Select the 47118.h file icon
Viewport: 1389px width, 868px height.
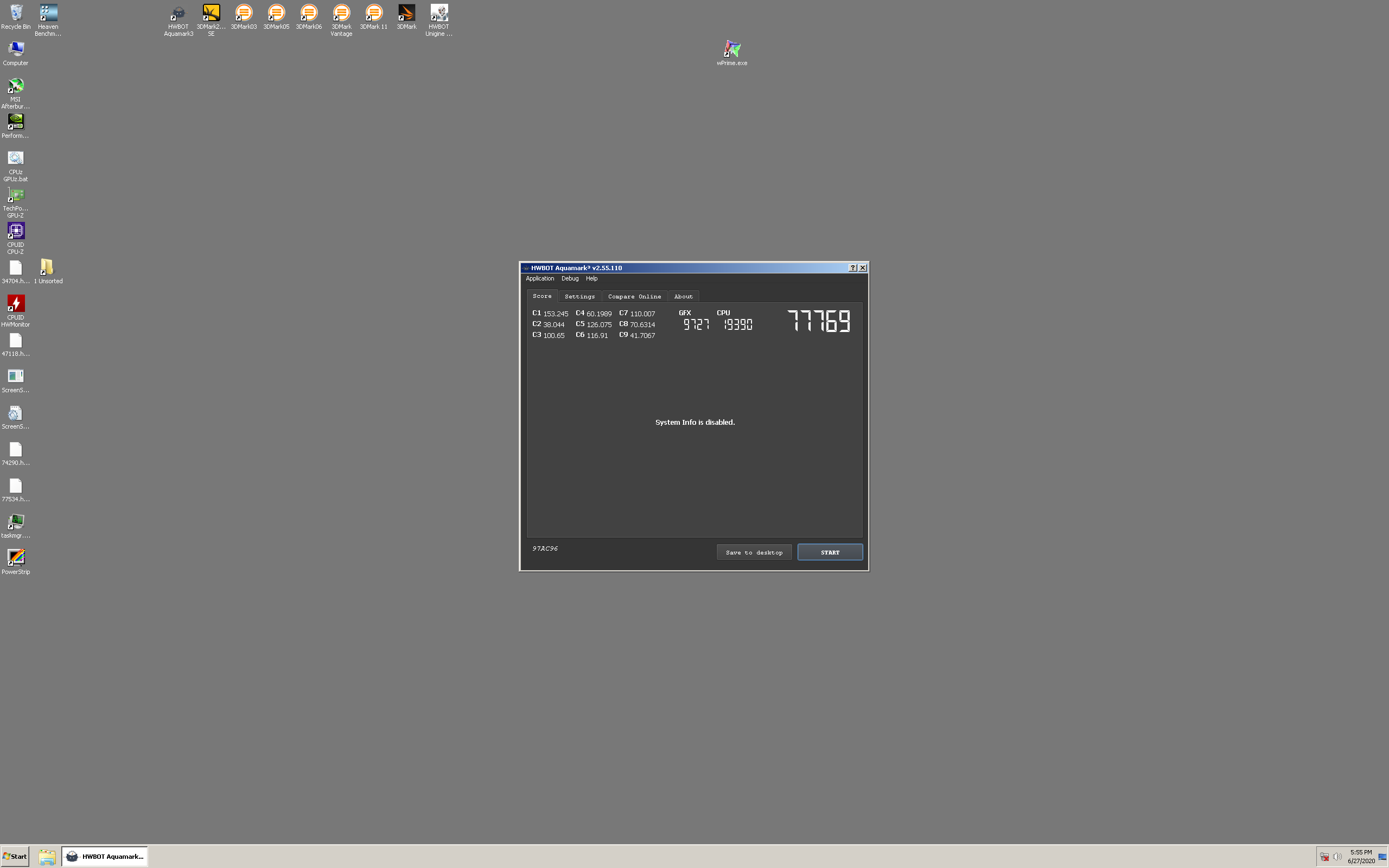pos(16,344)
